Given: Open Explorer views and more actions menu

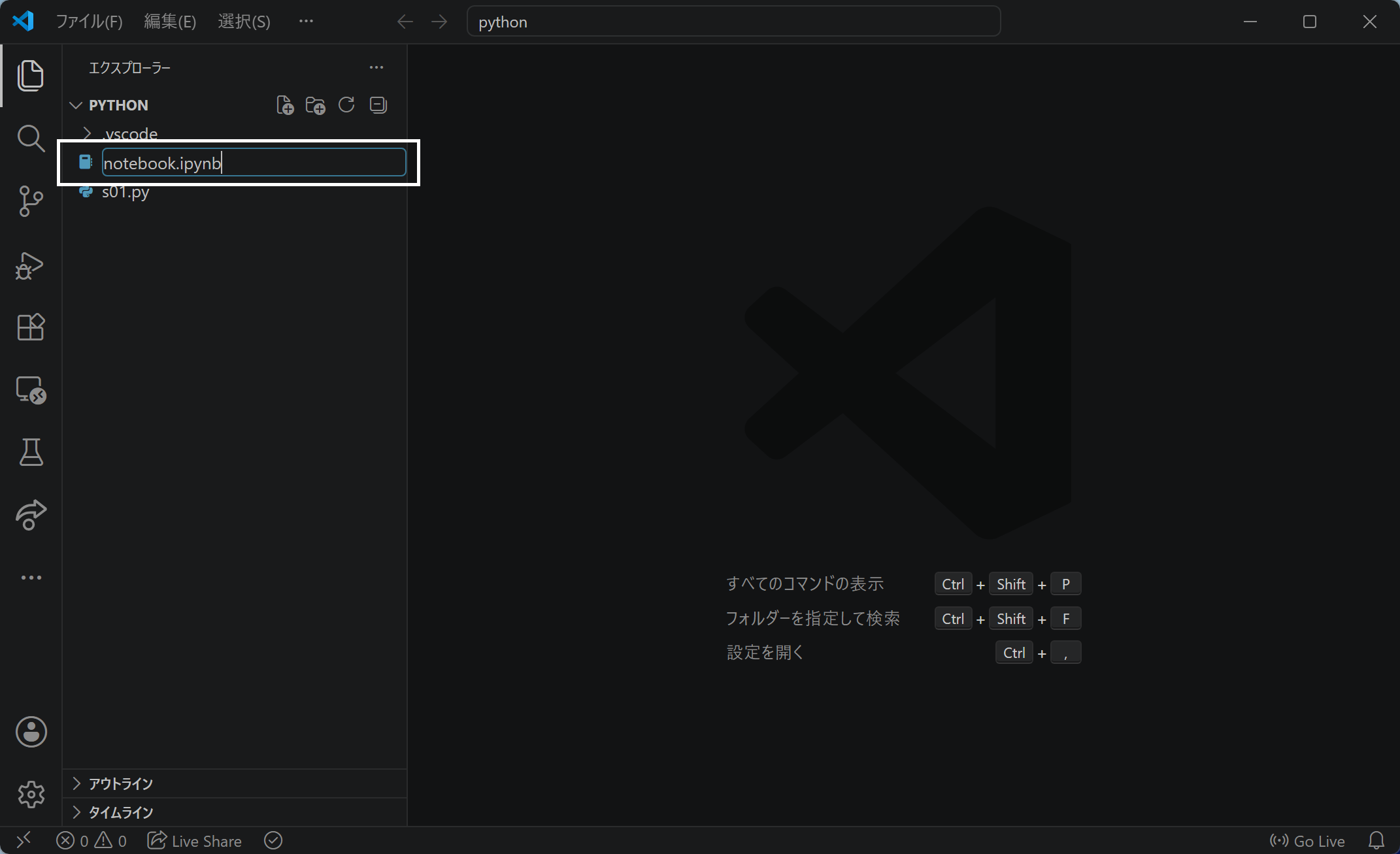Looking at the screenshot, I should point(376,67).
